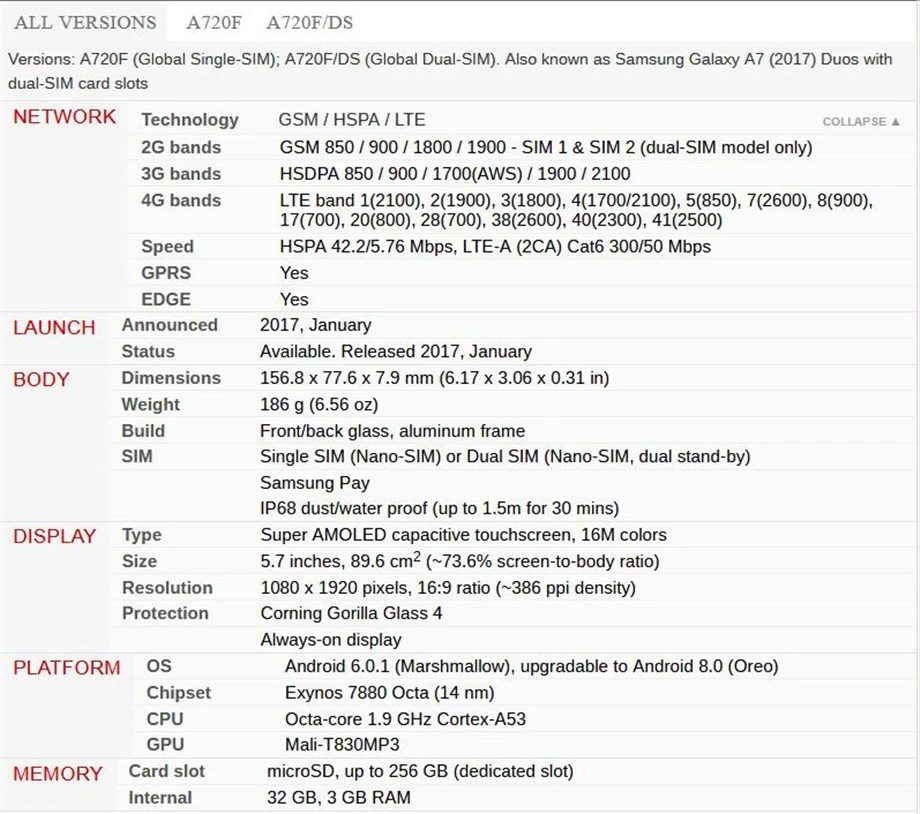
Task: Click the GPU label
Action: point(165,745)
